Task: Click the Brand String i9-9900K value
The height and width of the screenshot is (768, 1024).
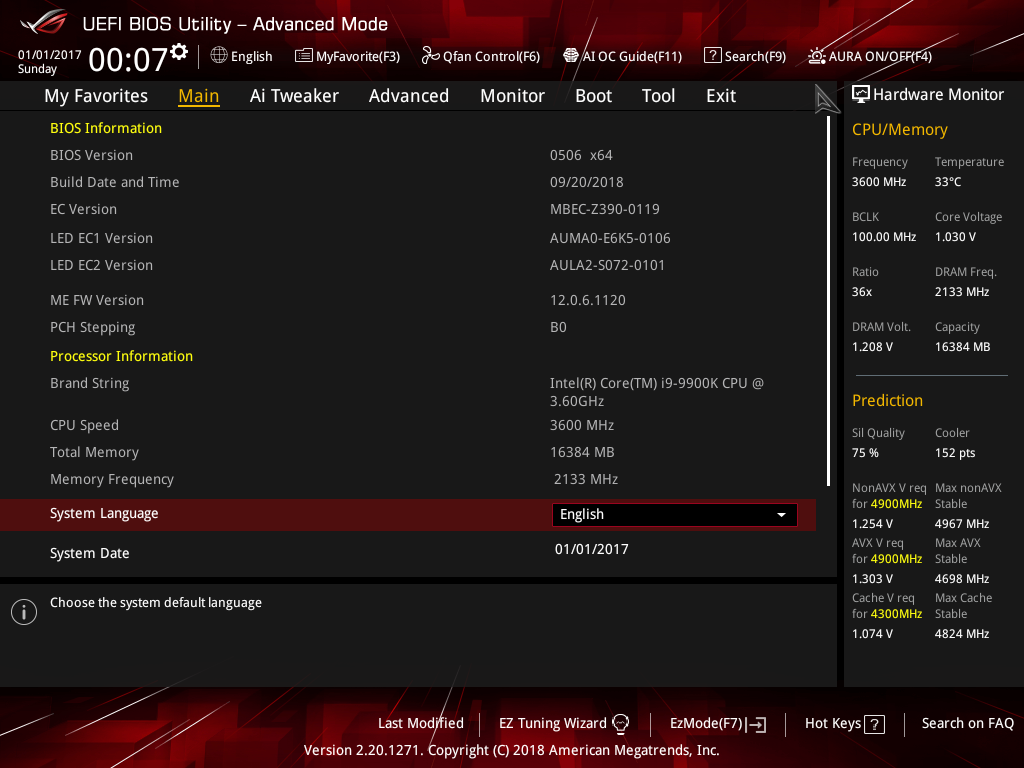Action: tap(656, 392)
